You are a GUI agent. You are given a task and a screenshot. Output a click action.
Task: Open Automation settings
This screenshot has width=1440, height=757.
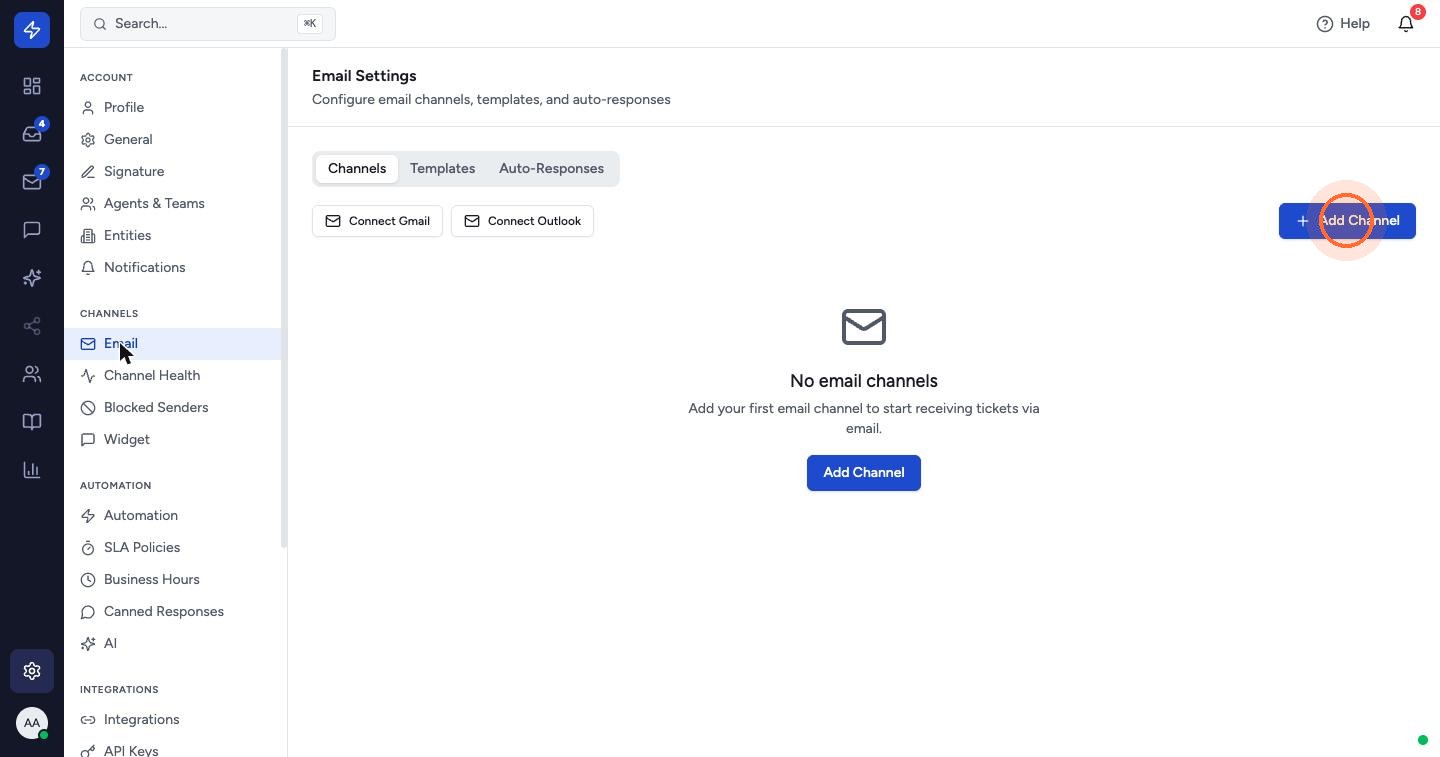(172, 516)
